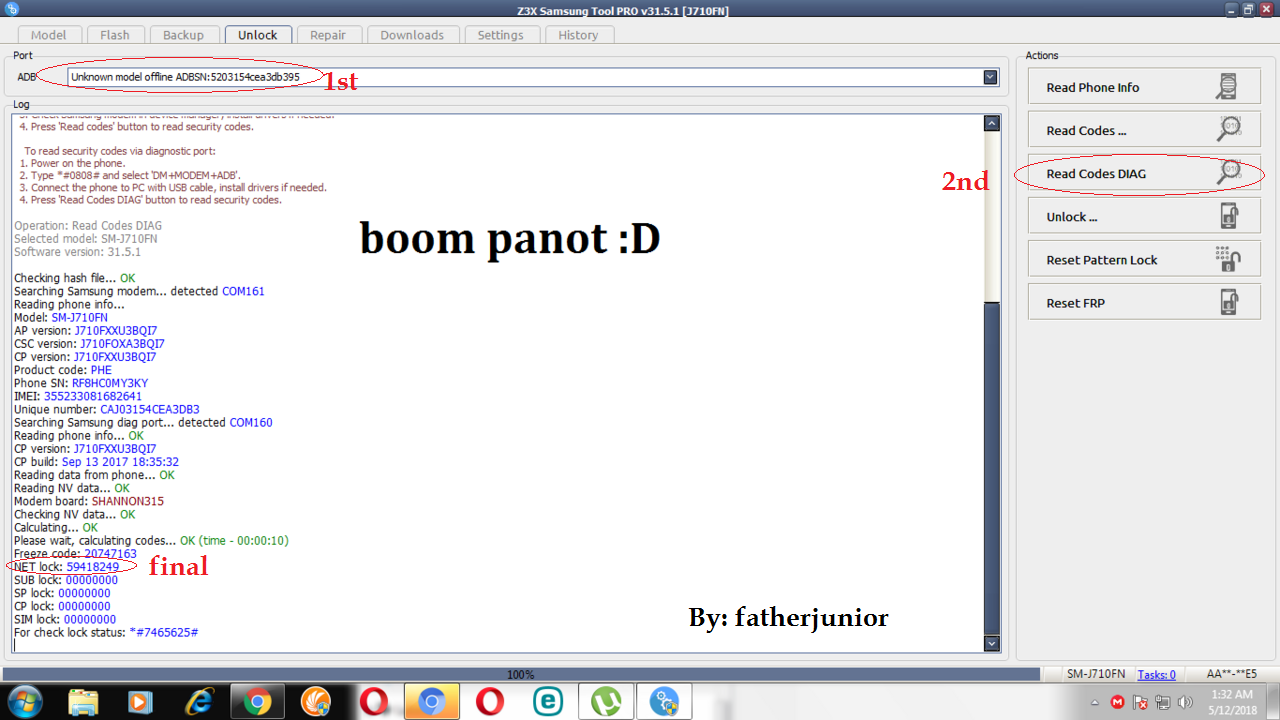Image resolution: width=1280 pixels, height=720 pixels.
Task: Open the green ESET taskbar icon
Action: (x=547, y=702)
